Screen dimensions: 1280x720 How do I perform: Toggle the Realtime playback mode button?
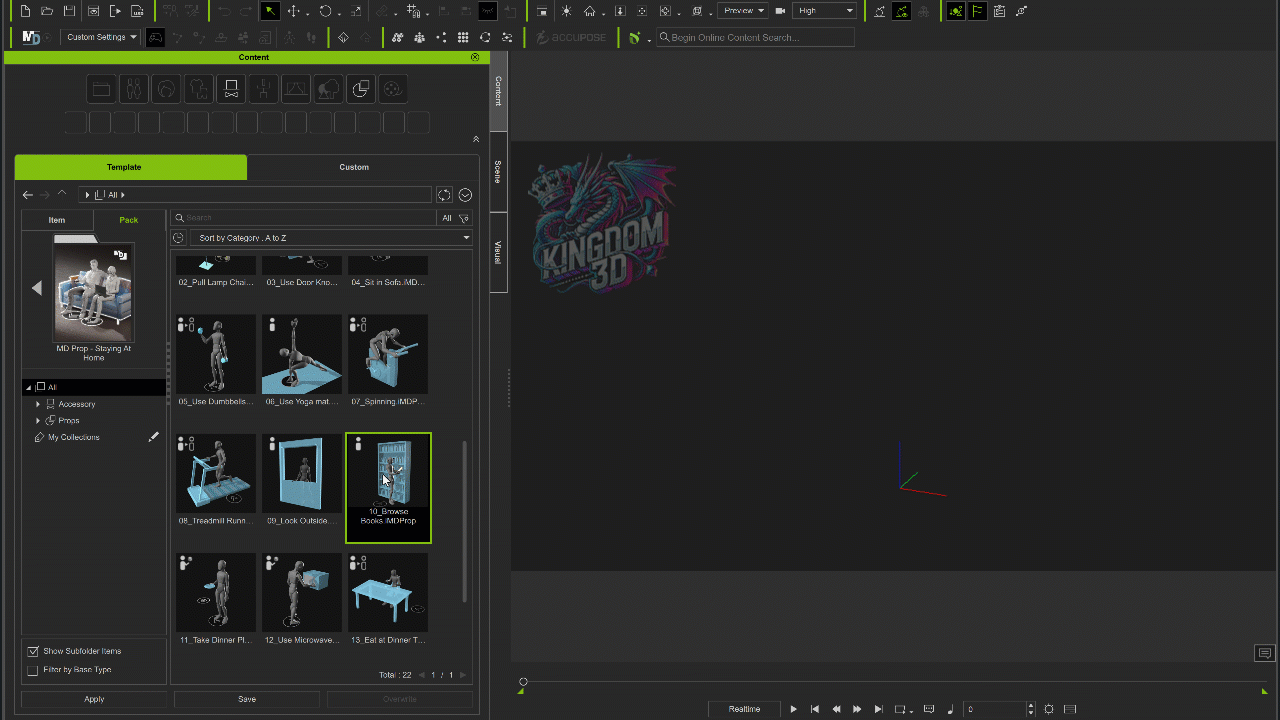pos(744,709)
